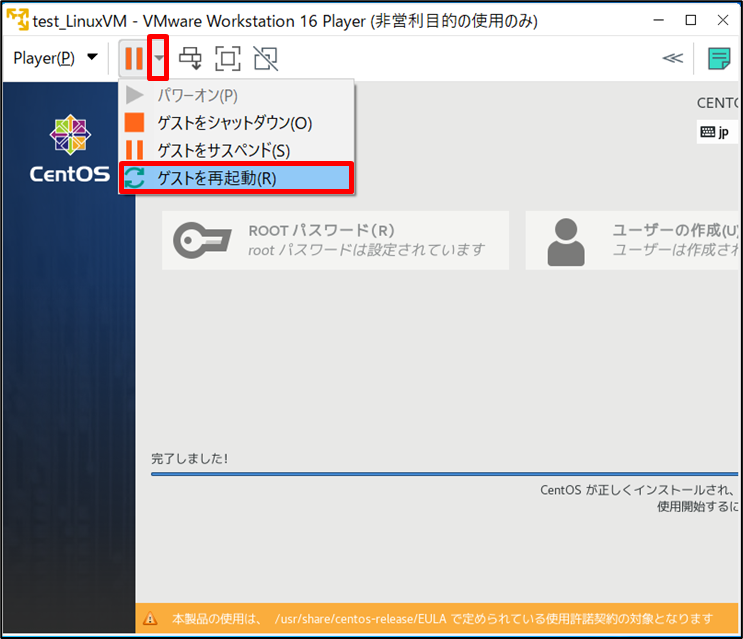The image size is (743, 639).
Task: Click the CentOS logo in sidebar
Action: (70, 149)
